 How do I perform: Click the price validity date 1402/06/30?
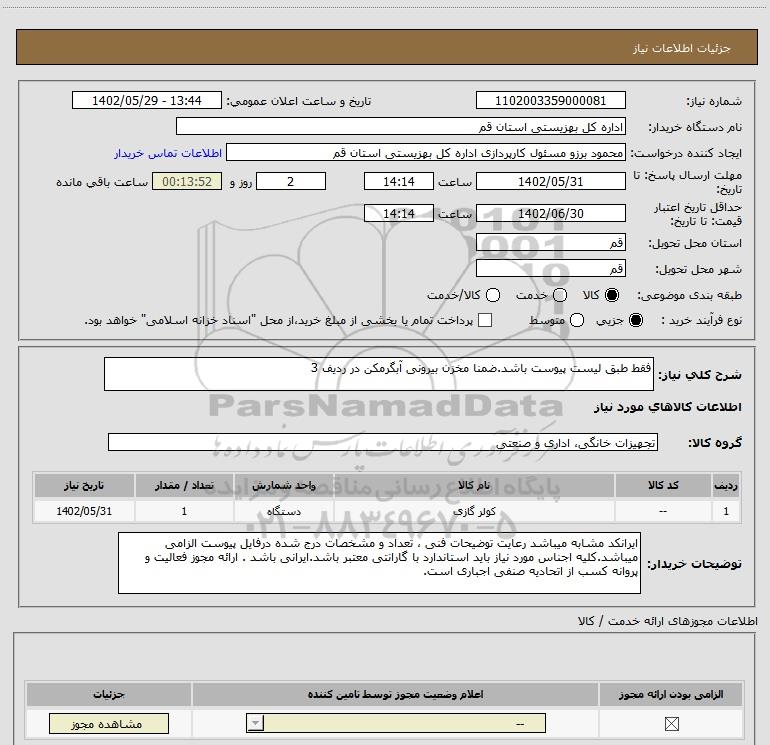pos(550,213)
